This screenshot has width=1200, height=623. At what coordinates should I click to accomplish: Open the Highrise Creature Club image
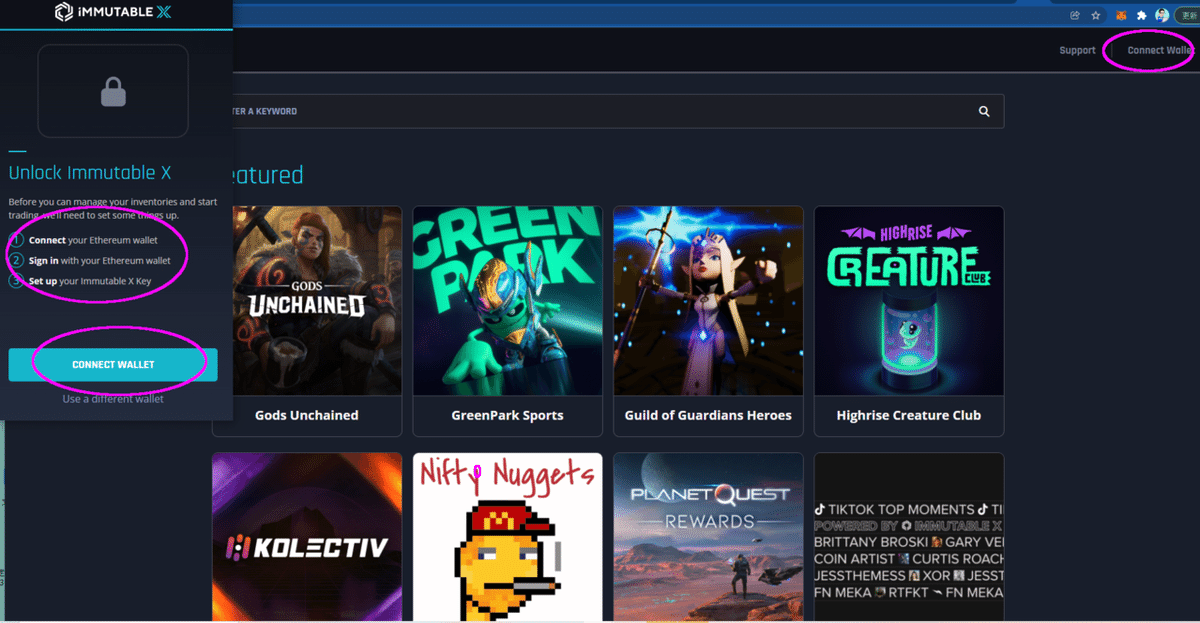(x=909, y=300)
